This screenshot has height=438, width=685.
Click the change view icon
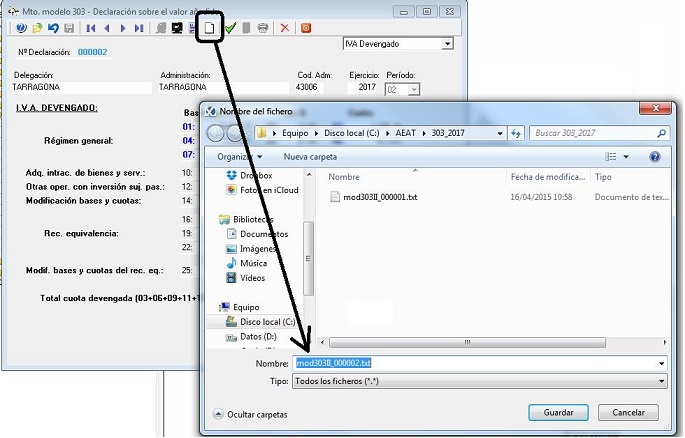610,157
